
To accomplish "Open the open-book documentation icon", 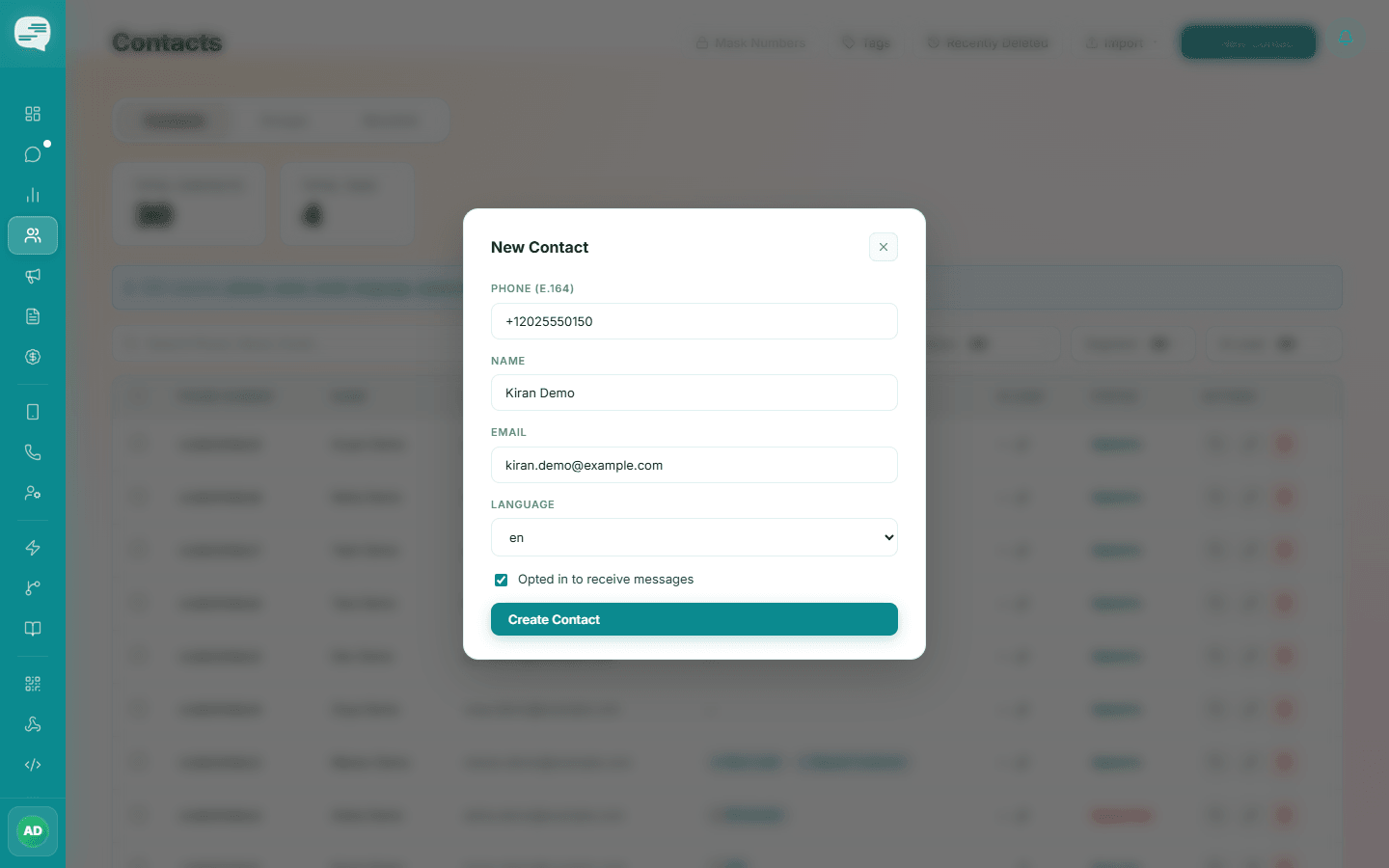I will (33, 629).
